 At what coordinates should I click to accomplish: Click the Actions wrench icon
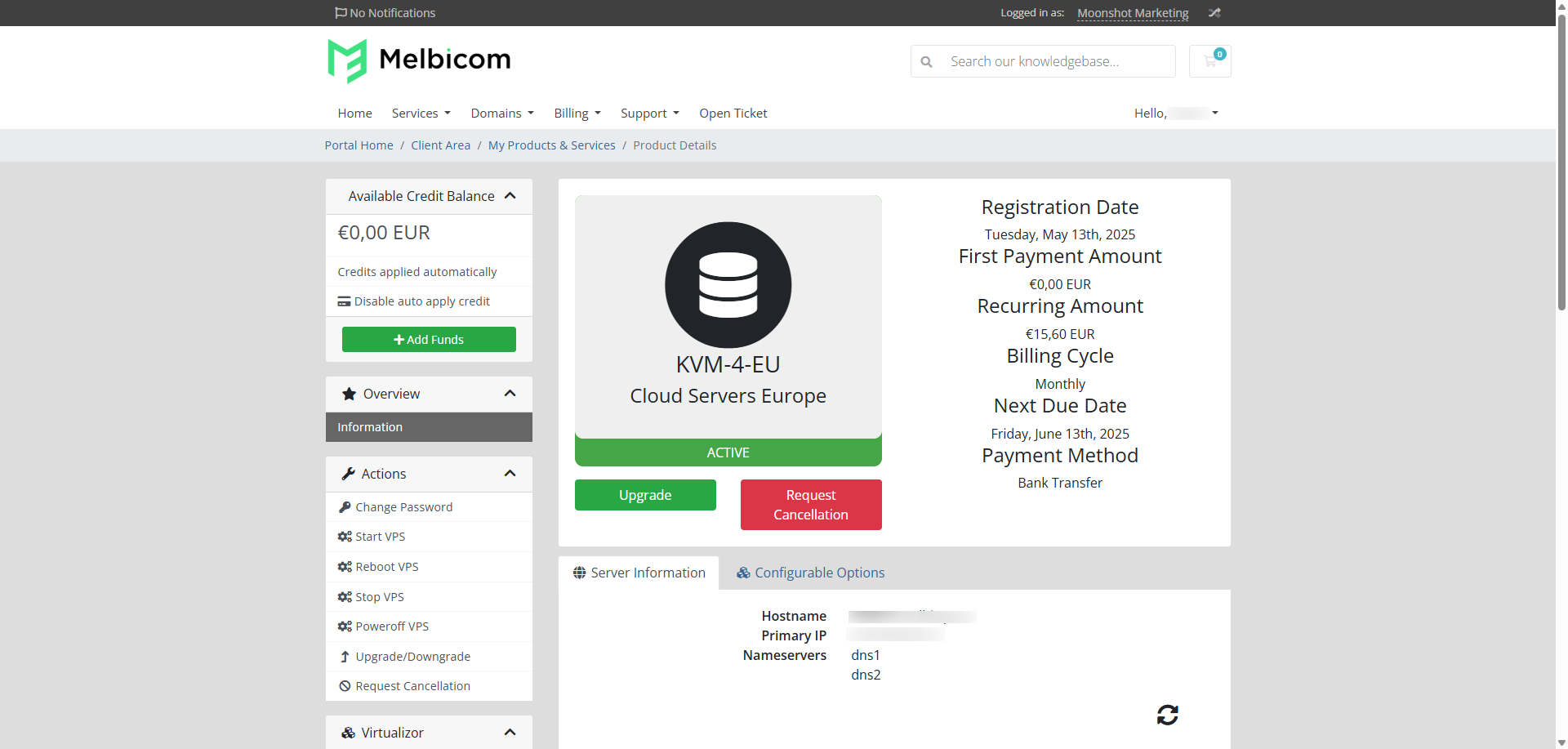348,474
